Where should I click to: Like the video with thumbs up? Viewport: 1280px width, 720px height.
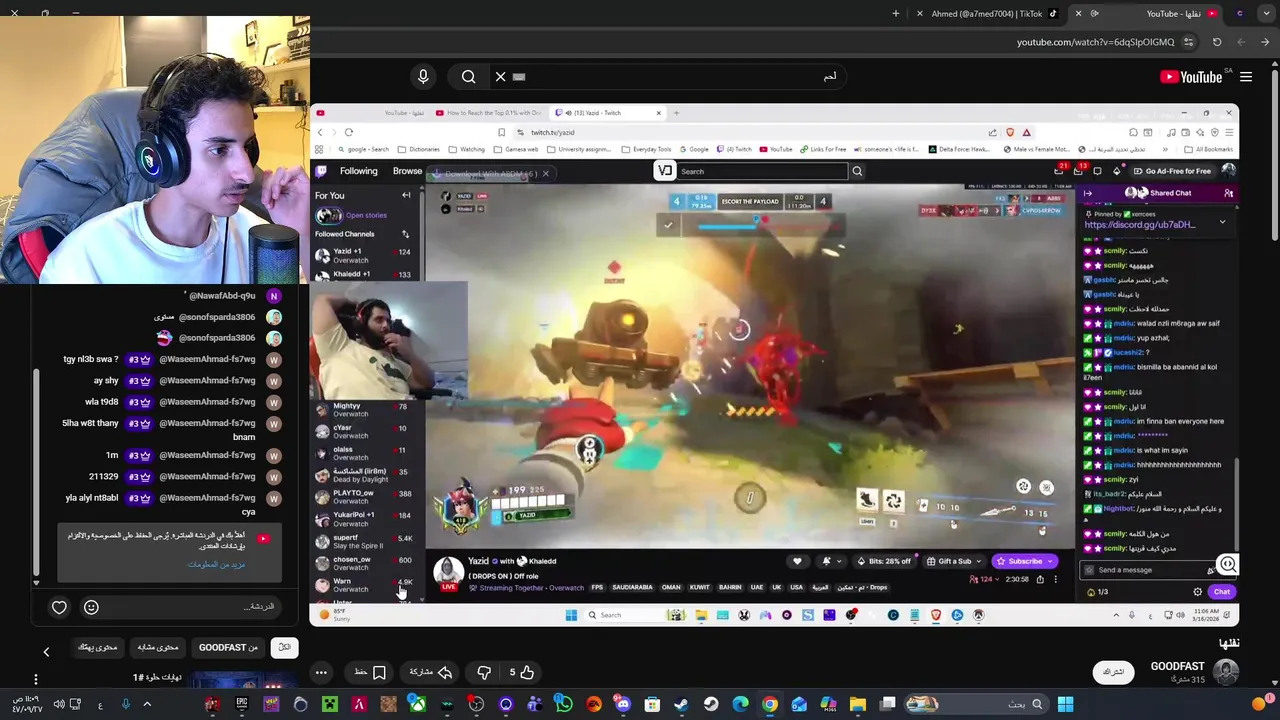click(x=521, y=672)
